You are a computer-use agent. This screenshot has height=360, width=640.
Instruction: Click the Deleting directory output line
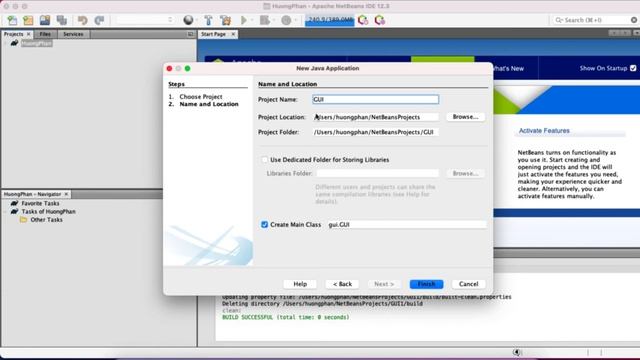(322, 304)
